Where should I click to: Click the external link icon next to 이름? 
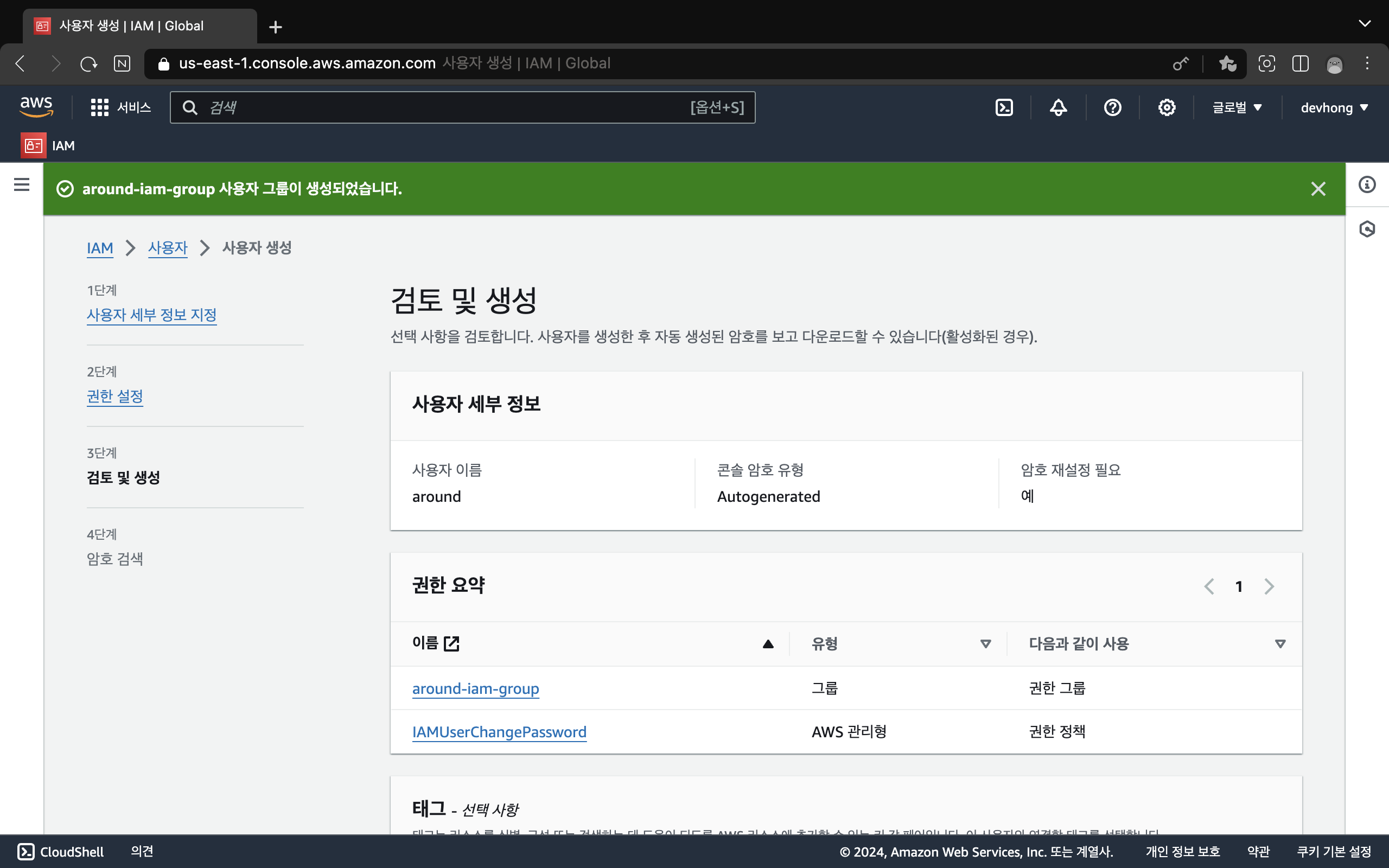coord(452,643)
